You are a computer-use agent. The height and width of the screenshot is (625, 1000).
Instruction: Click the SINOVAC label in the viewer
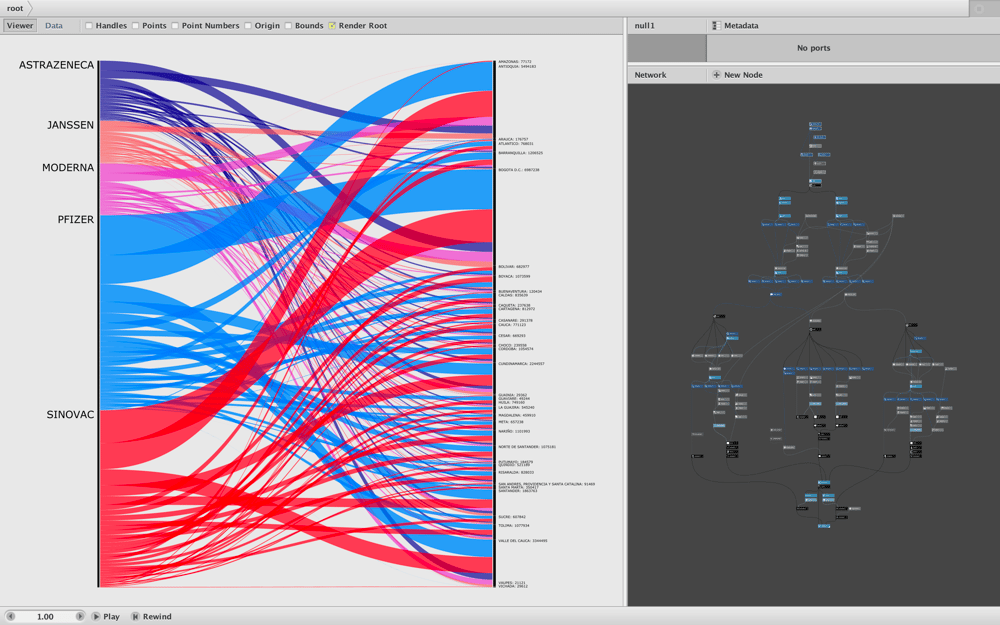tap(70, 415)
